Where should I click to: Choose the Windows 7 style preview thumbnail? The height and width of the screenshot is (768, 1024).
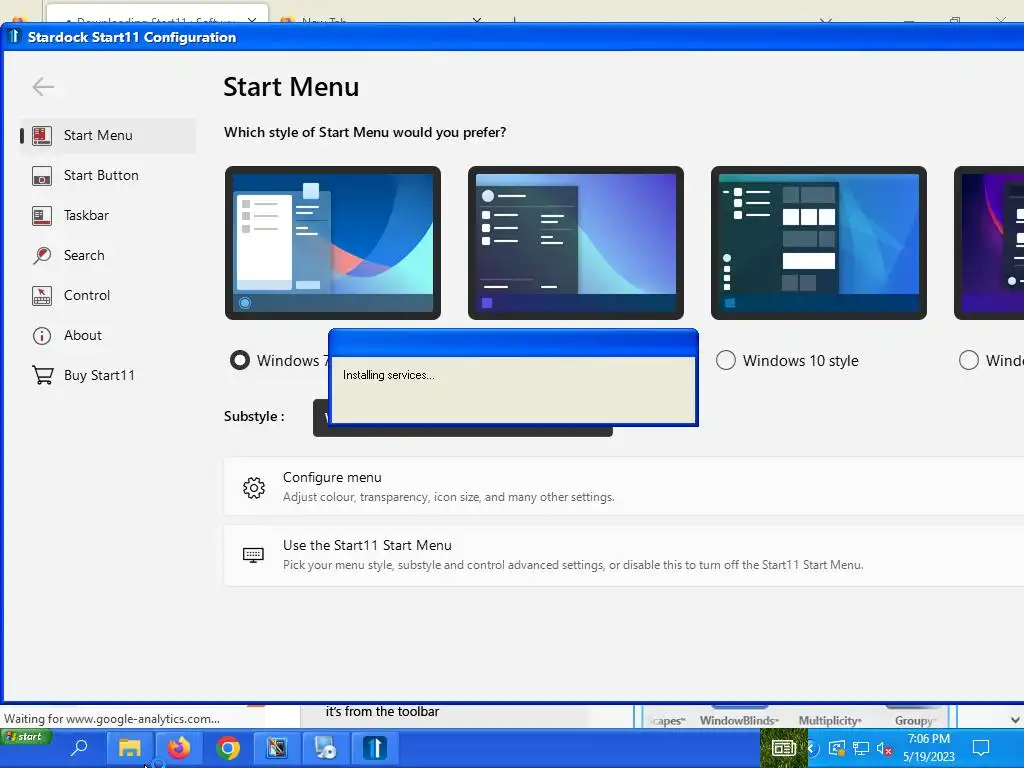pos(333,243)
